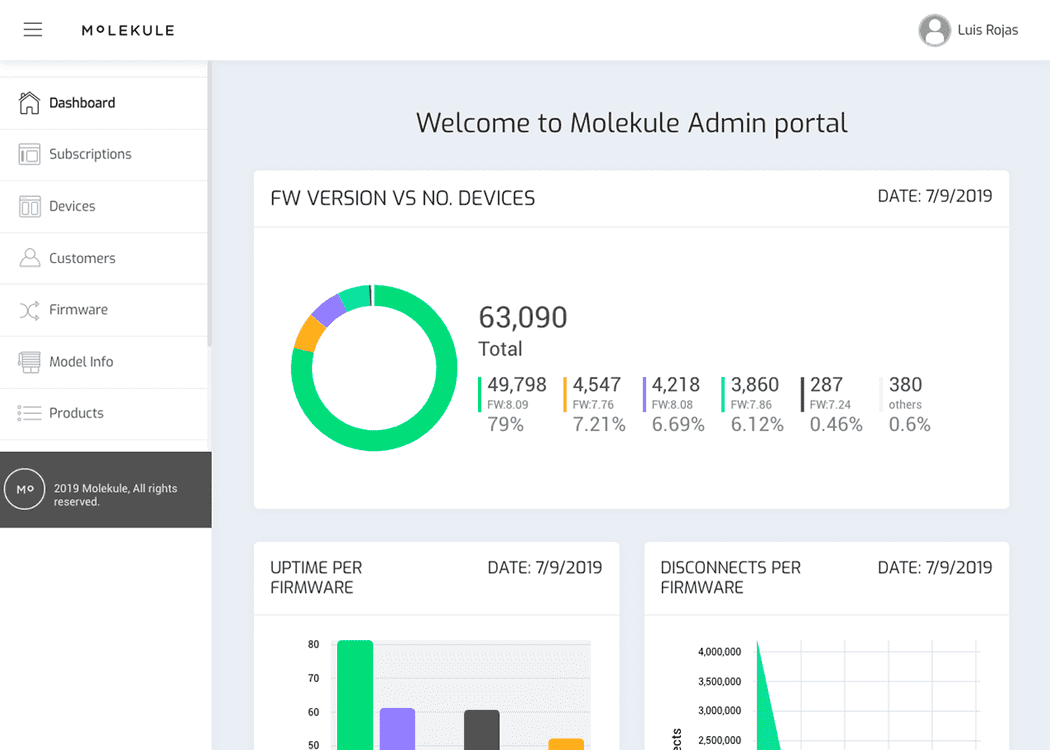The height and width of the screenshot is (750, 1050).
Task: Click the Luis Rojas user name
Action: [x=988, y=30]
